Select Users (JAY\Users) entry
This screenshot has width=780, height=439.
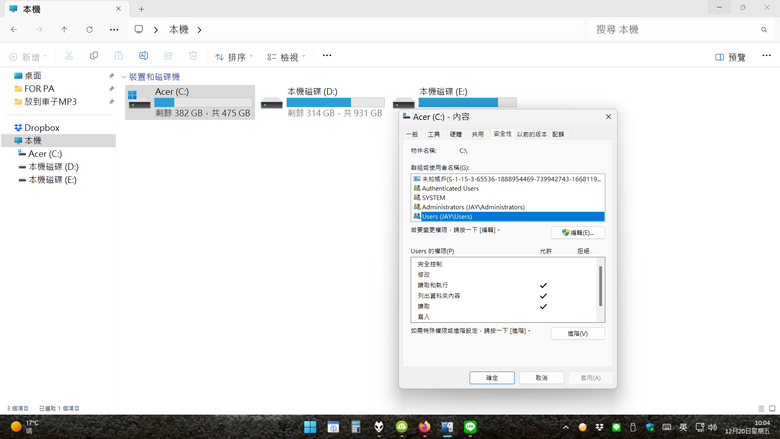507,217
